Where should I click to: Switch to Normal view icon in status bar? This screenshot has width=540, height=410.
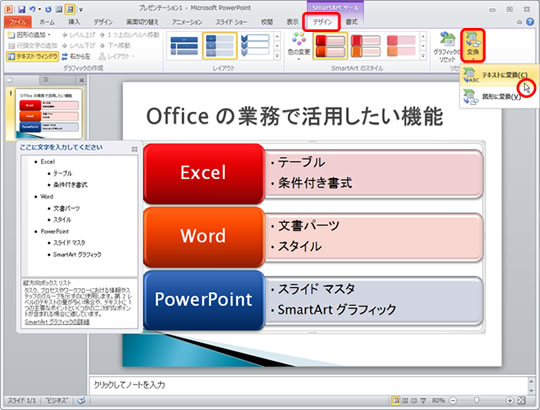click(396, 401)
